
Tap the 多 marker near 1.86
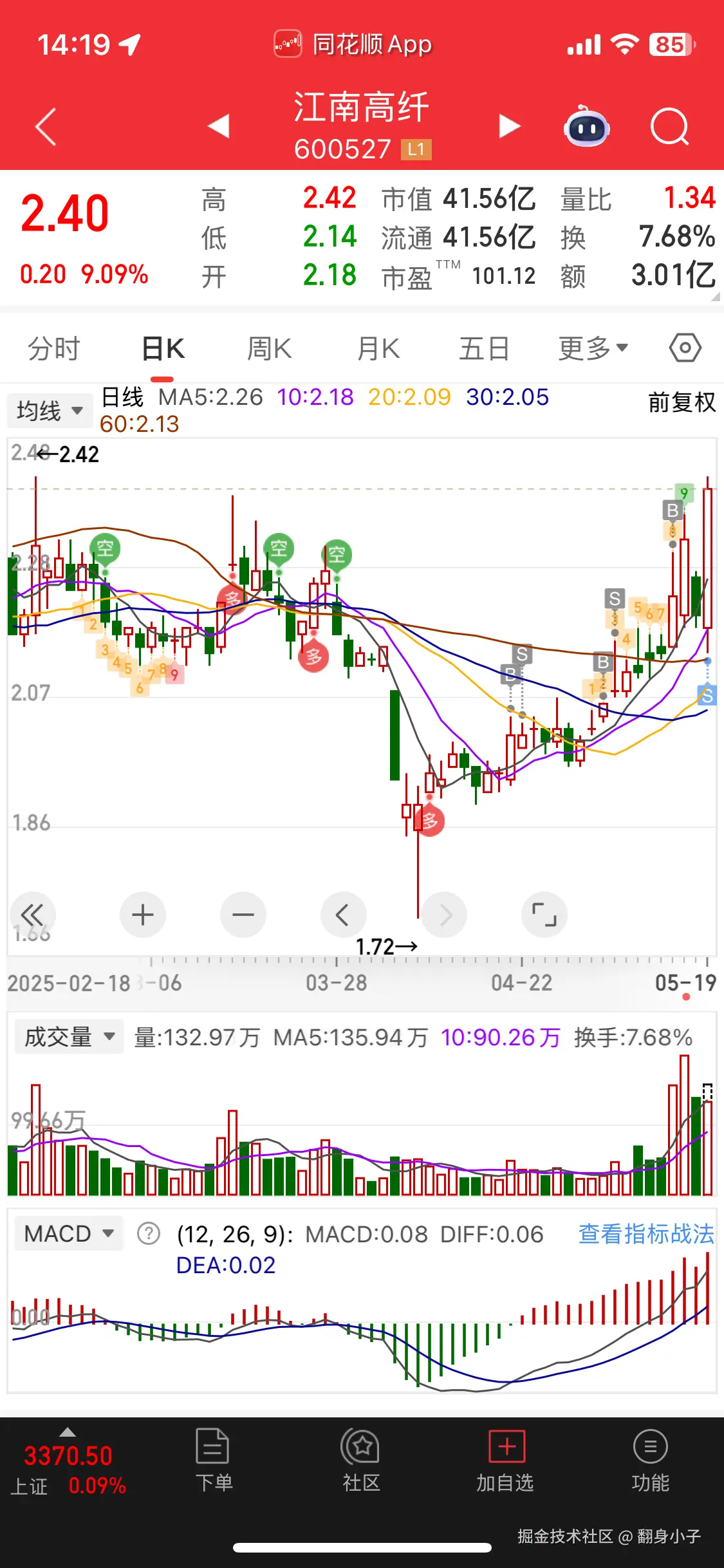point(430,821)
